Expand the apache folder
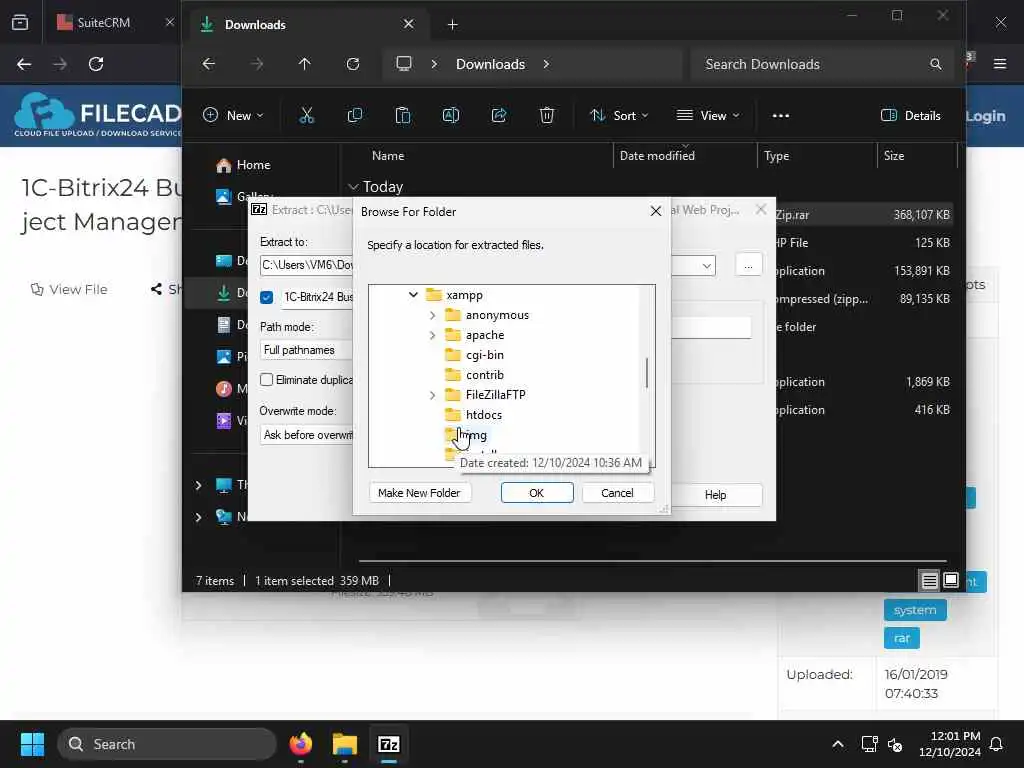 tap(432, 335)
